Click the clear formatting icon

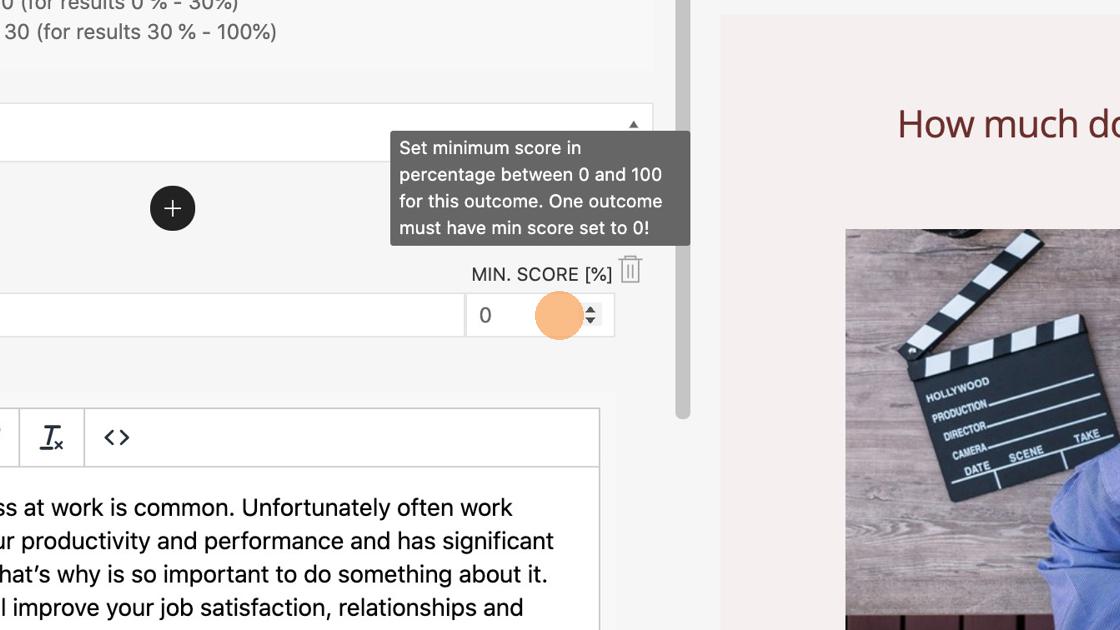pos(52,437)
